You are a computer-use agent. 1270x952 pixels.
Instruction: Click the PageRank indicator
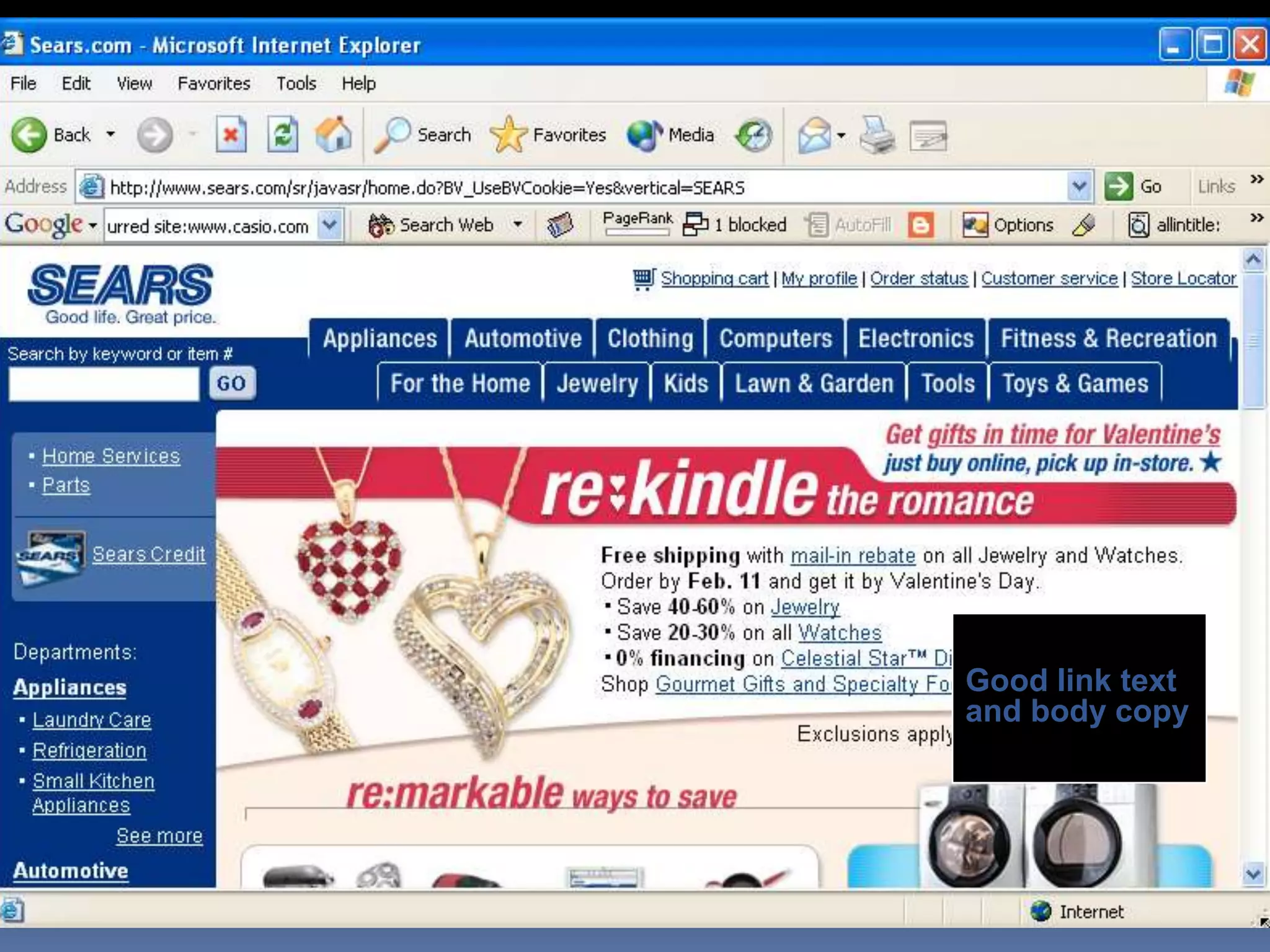point(637,223)
